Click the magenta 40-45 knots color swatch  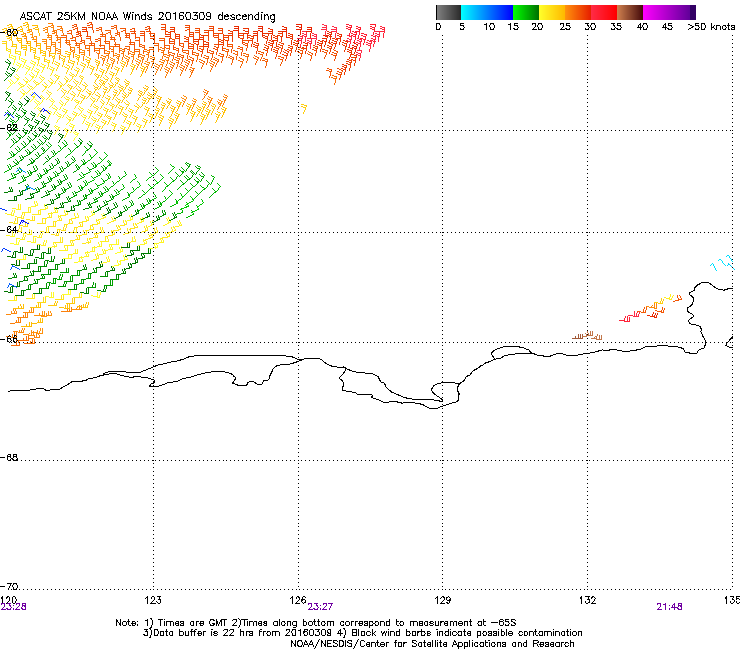[x=656, y=12]
